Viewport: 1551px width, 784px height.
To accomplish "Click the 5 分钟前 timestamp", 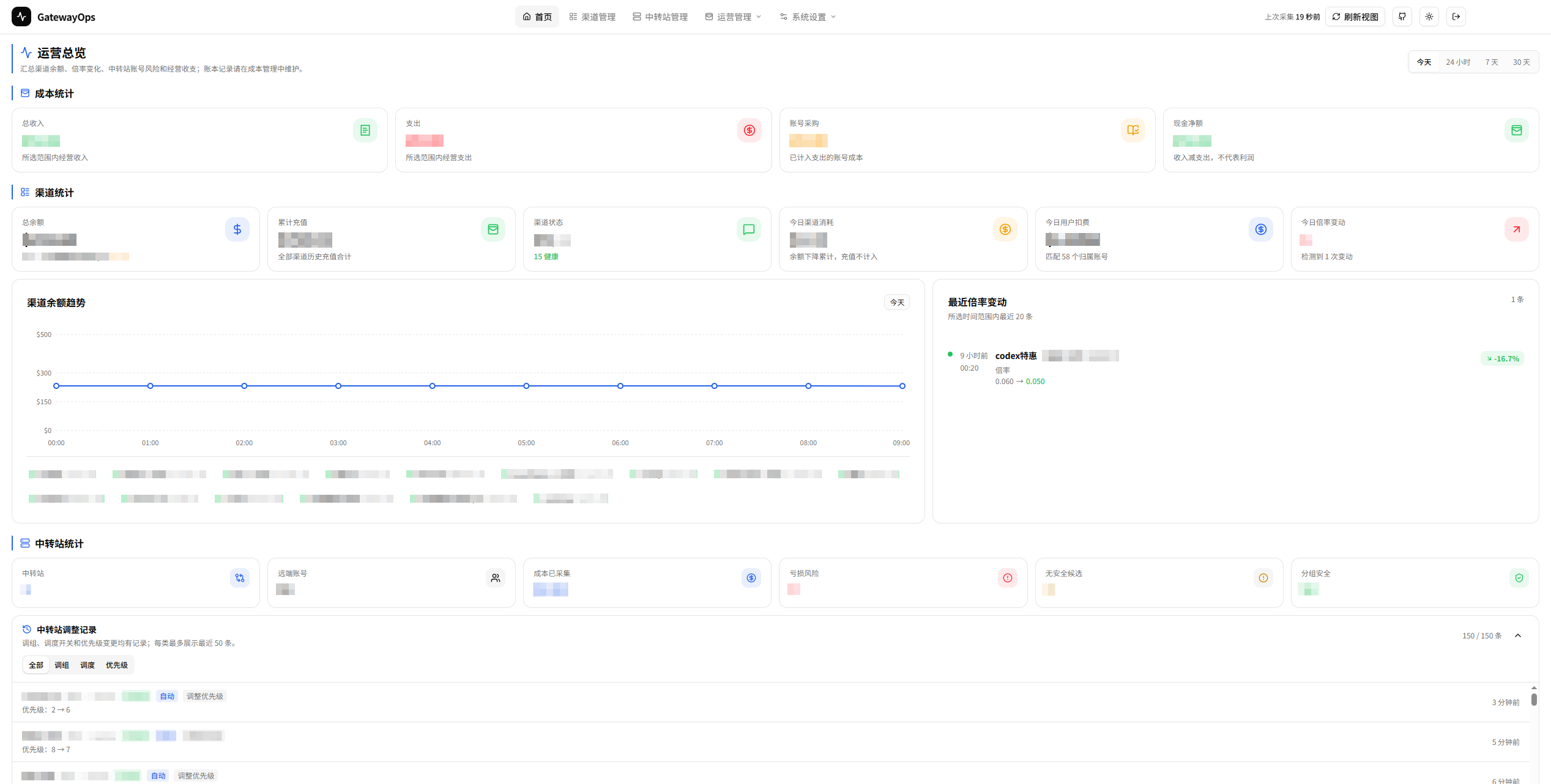I will 1506,742.
